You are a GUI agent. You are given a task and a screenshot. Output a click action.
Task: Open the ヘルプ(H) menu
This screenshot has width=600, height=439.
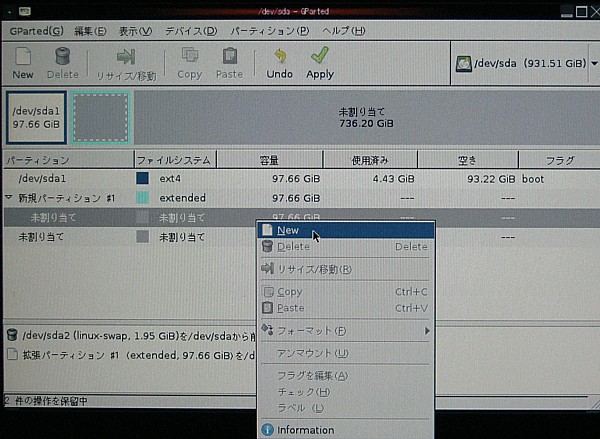[344, 31]
